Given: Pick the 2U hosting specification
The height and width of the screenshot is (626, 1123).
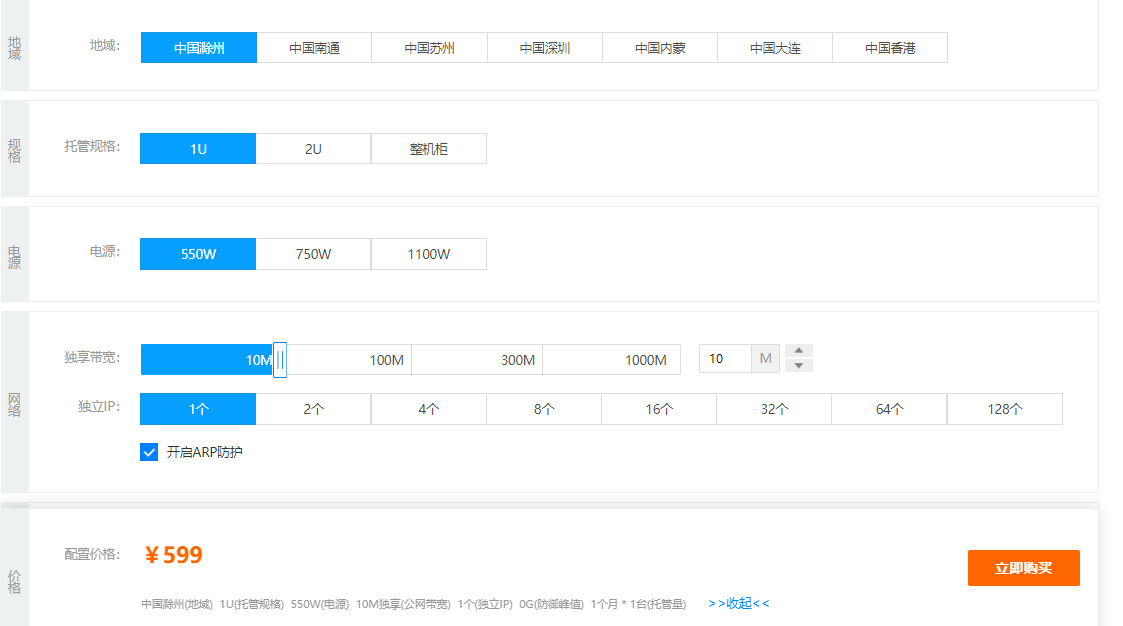Looking at the screenshot, I should click(x=313, y=149).
